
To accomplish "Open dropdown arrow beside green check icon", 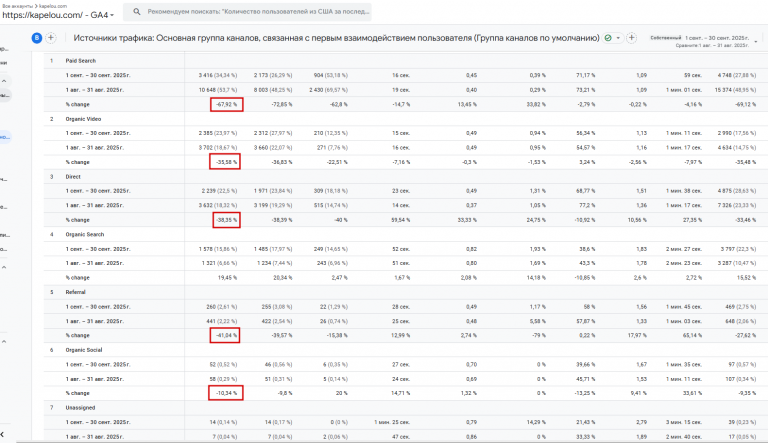I will pos(618,38).
